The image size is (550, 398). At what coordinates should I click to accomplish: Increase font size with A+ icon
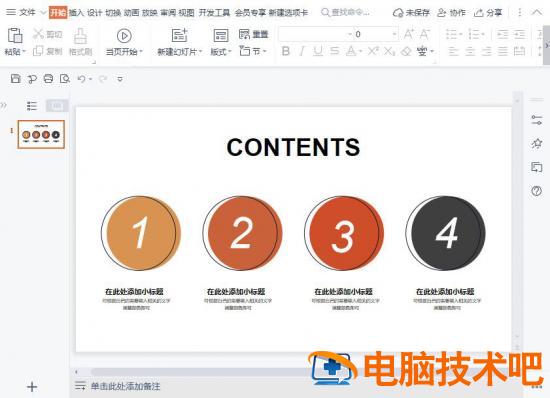(x=409, y=34)
